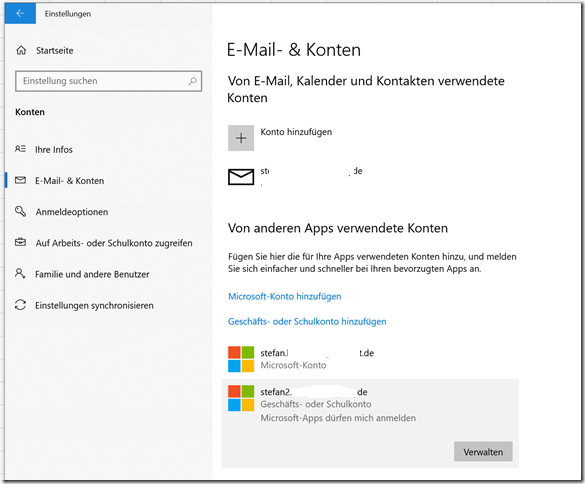Click the key icon for Anmeldeoptionen
This screenshot has width=585, height=484.
pos(21,211)
